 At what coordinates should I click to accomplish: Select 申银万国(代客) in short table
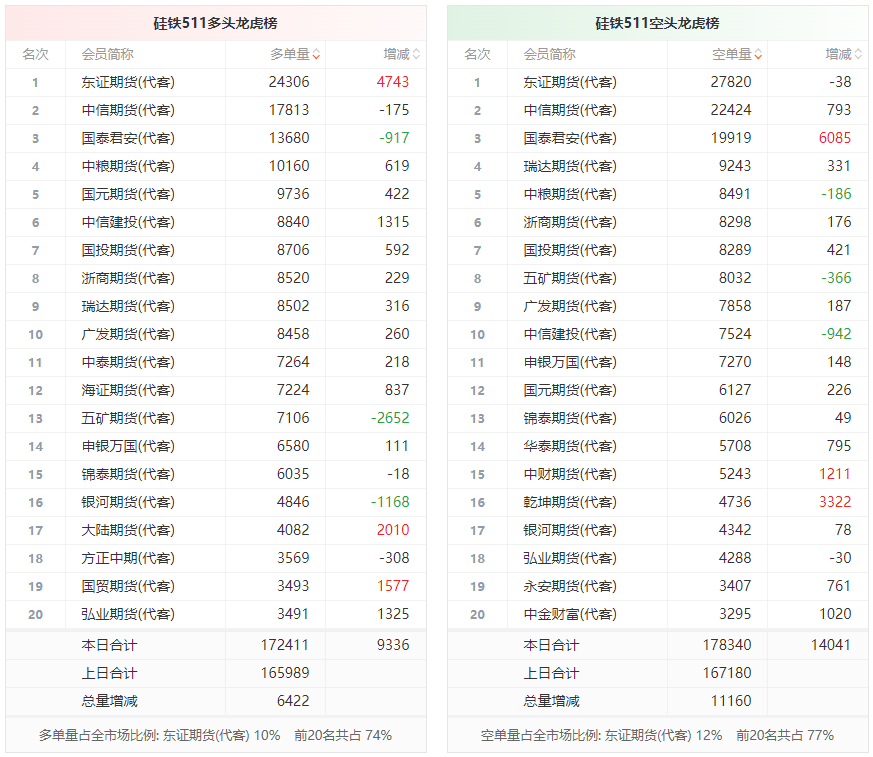[570, 362]
